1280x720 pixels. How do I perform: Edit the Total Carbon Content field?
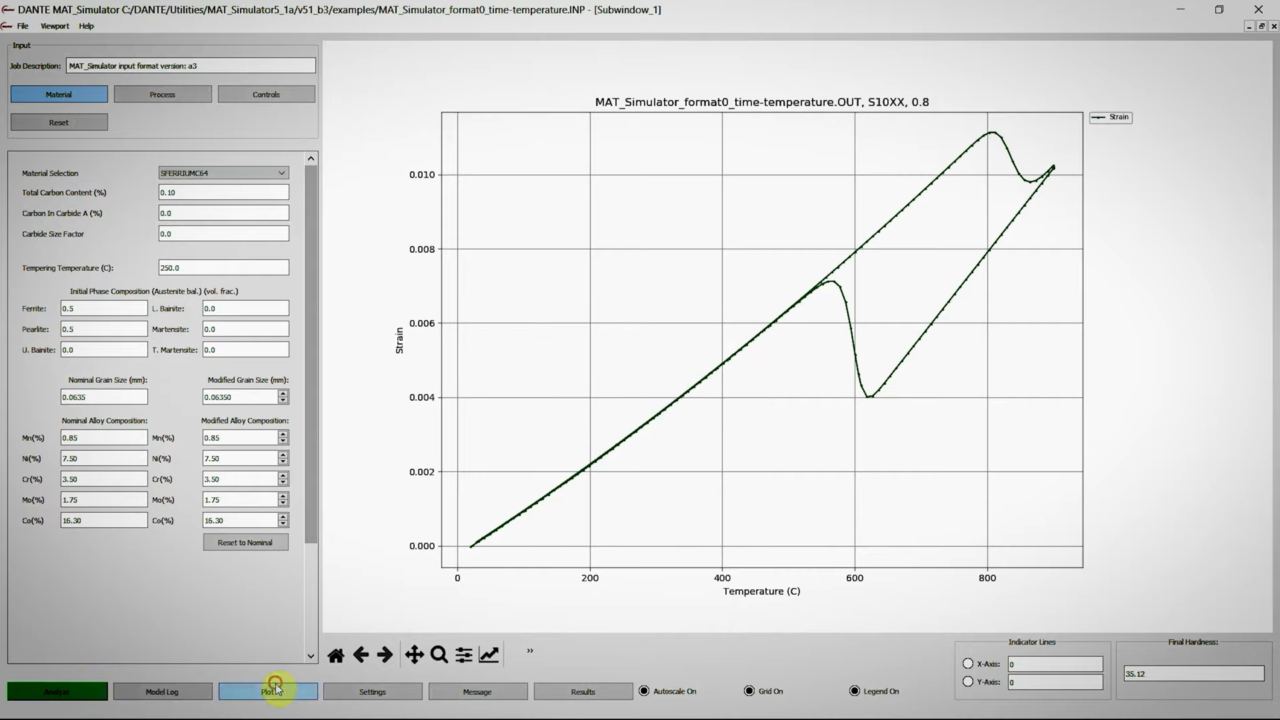point(223,192)
